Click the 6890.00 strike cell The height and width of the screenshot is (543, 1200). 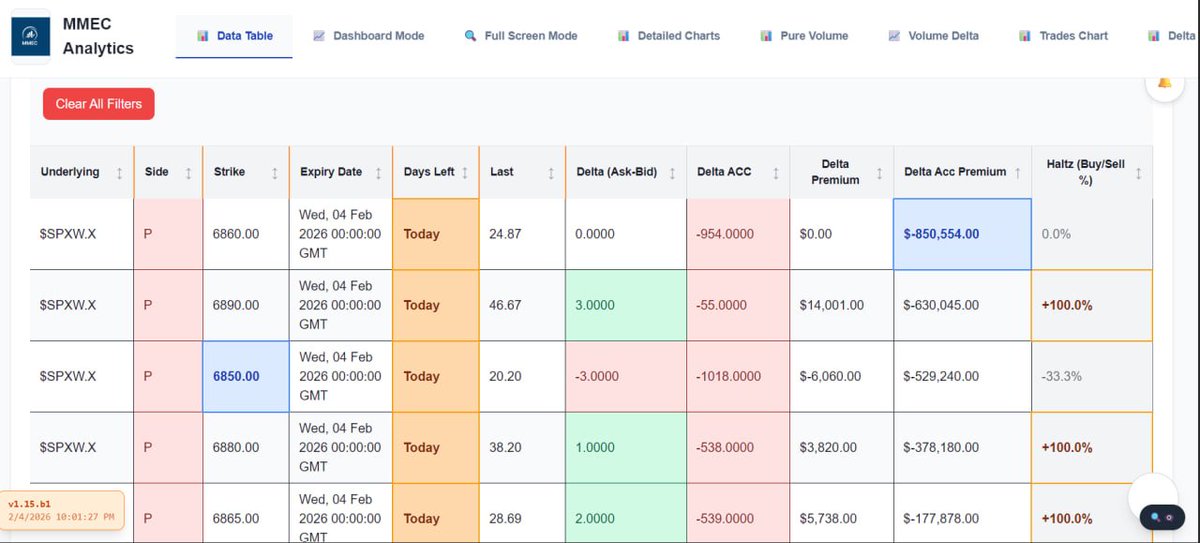[246, 305]
